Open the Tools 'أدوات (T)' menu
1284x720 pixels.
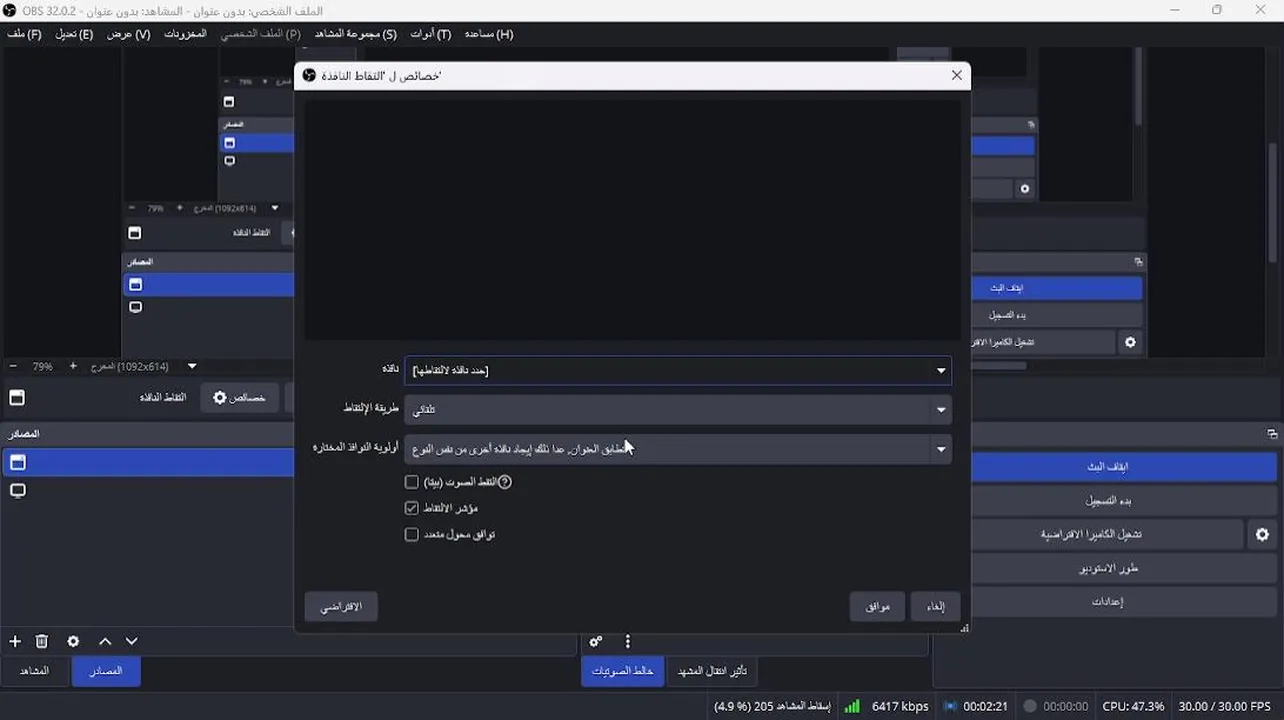[x=431, y=34]
